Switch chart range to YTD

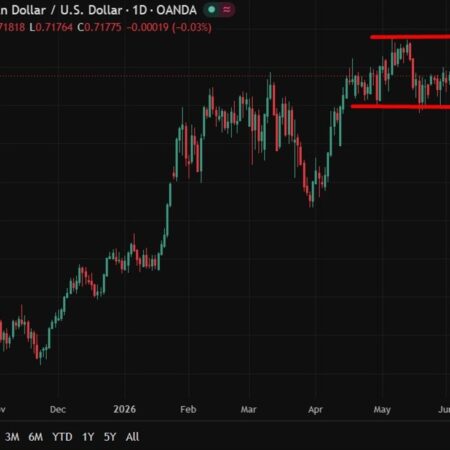[x=62, y=437]
